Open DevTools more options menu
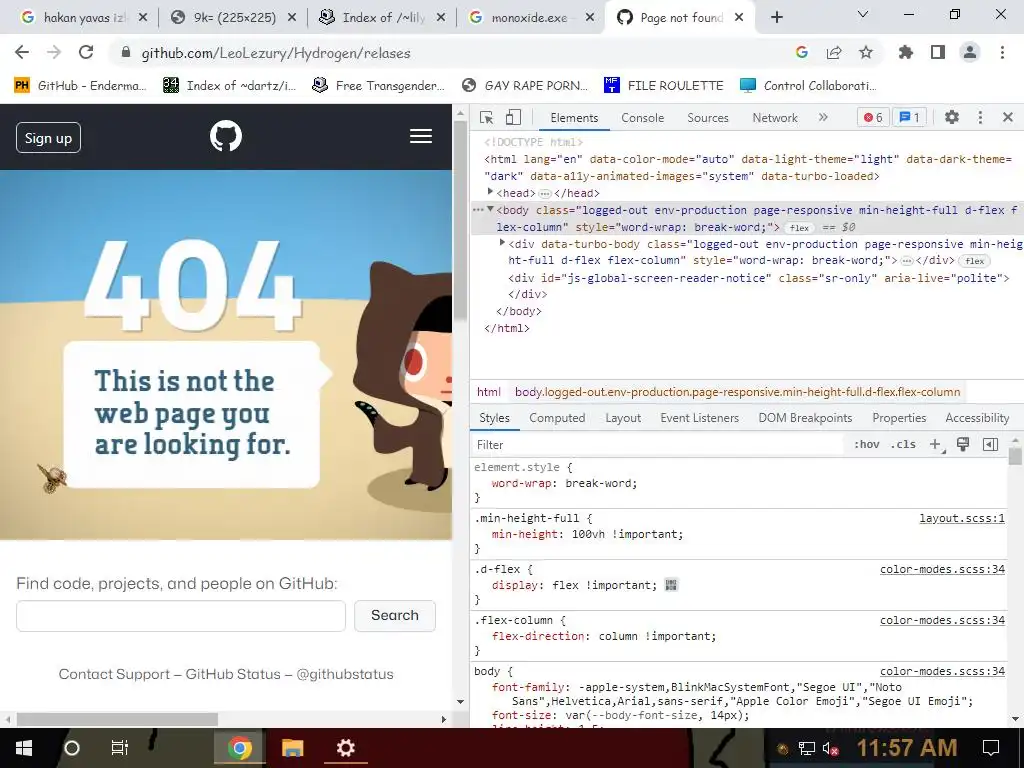Viewport: 1024px width, 768px height. (980, 118)
